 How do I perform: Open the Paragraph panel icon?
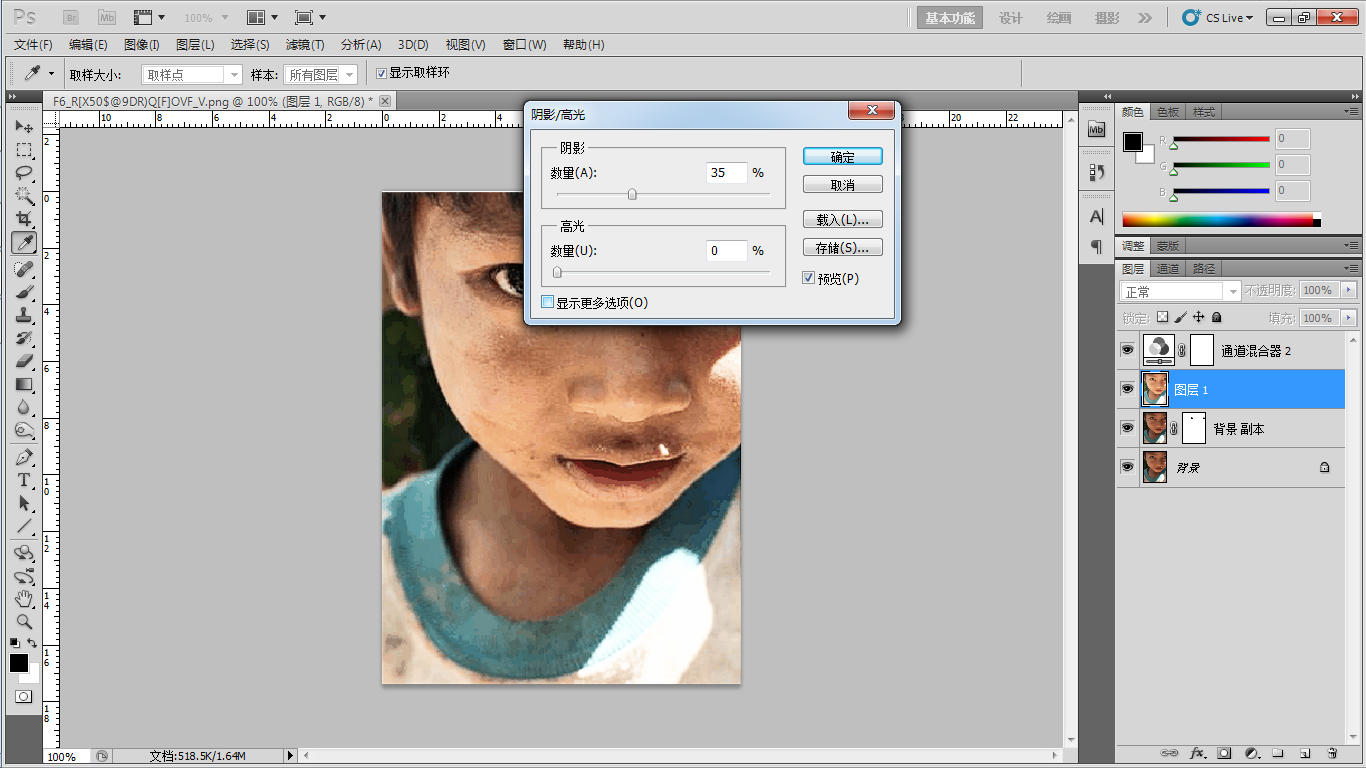(1097, 246)
